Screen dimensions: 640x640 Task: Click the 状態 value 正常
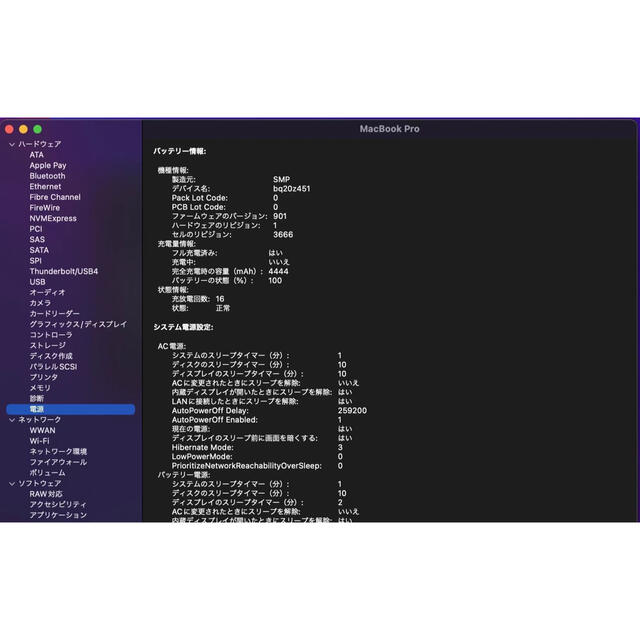pos(223,308)
